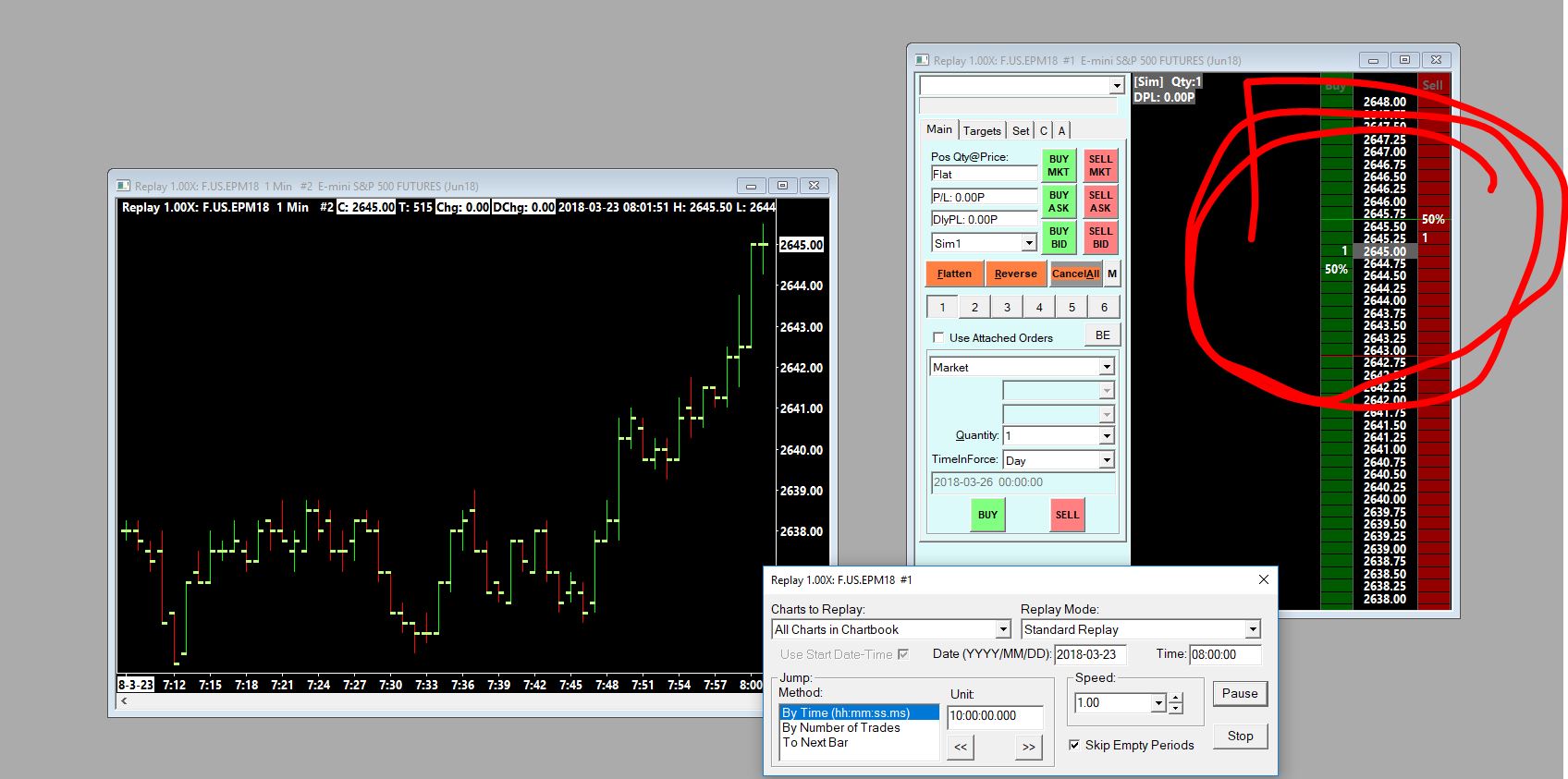Jump forward with the >> button
1568x779 pixels.
(x=1028, y=747)
